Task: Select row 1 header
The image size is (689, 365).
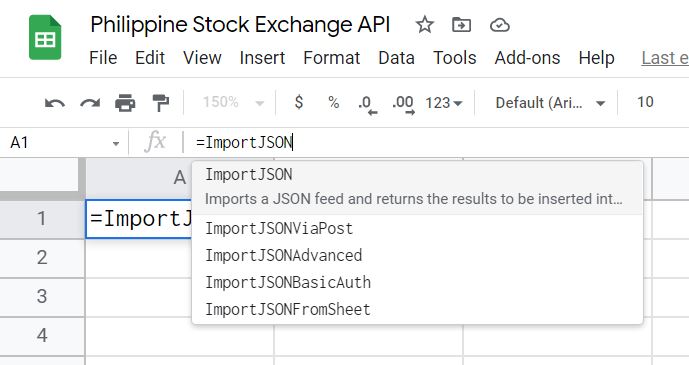Action: tap(42, 218)
